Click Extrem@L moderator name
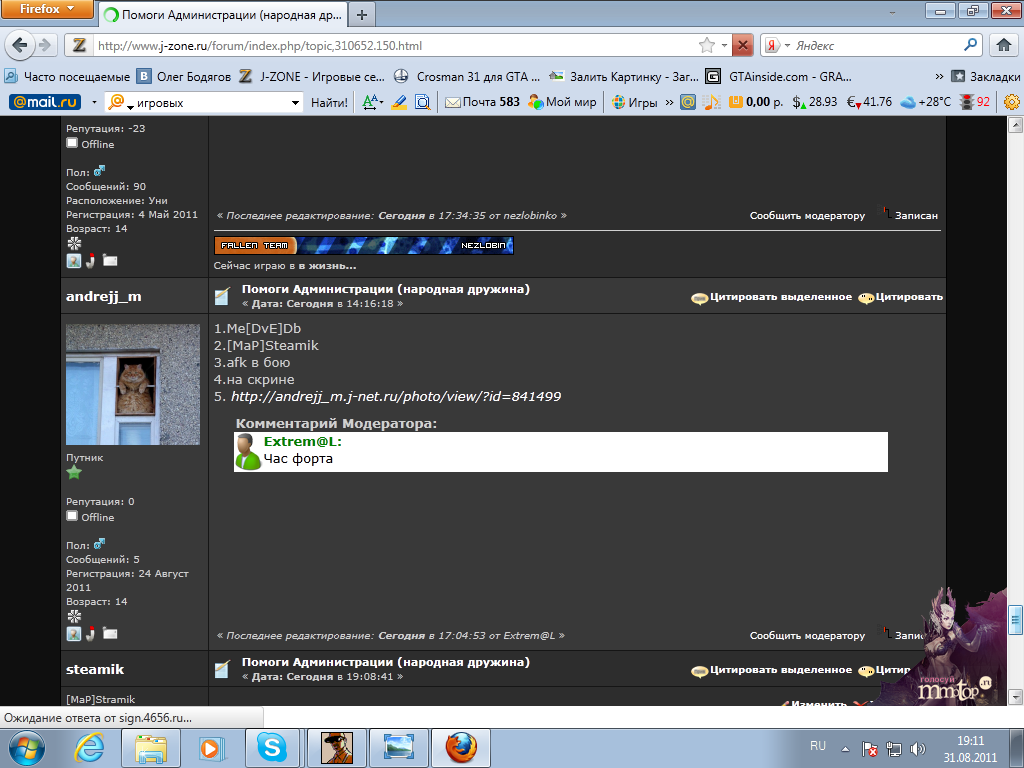 pos(302,441)
